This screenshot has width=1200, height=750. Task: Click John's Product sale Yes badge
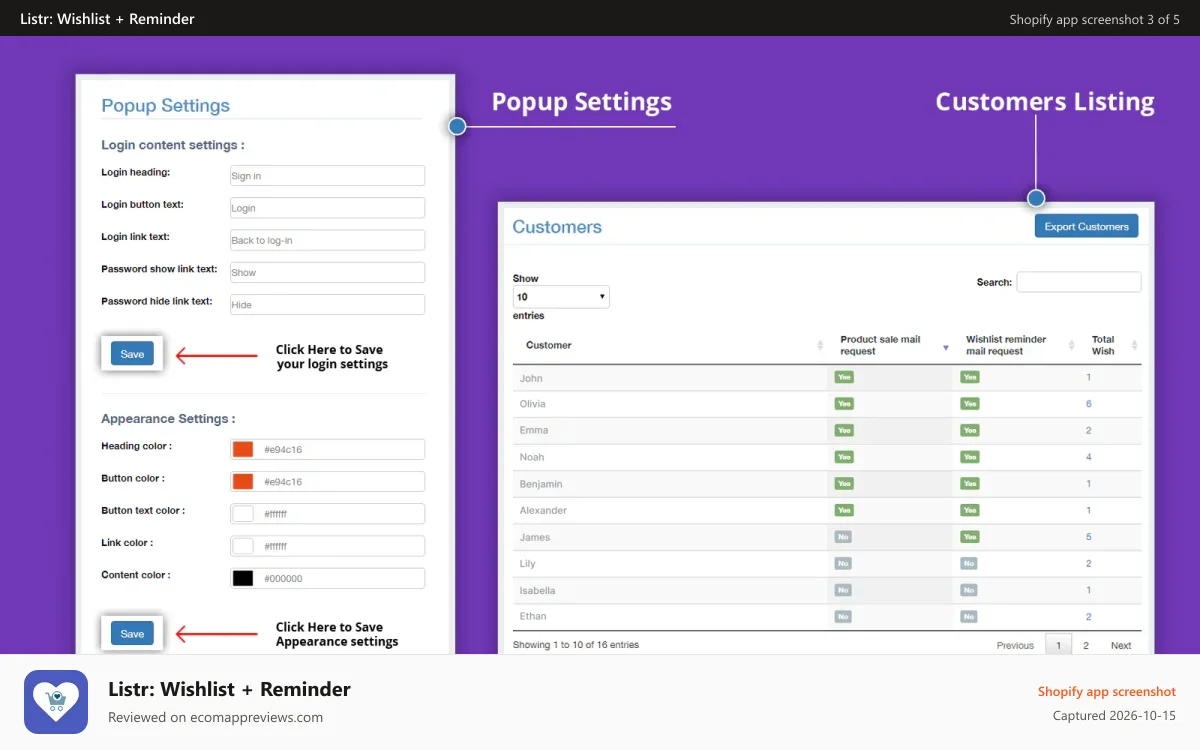pyautogui.click(x=844, y=377)
